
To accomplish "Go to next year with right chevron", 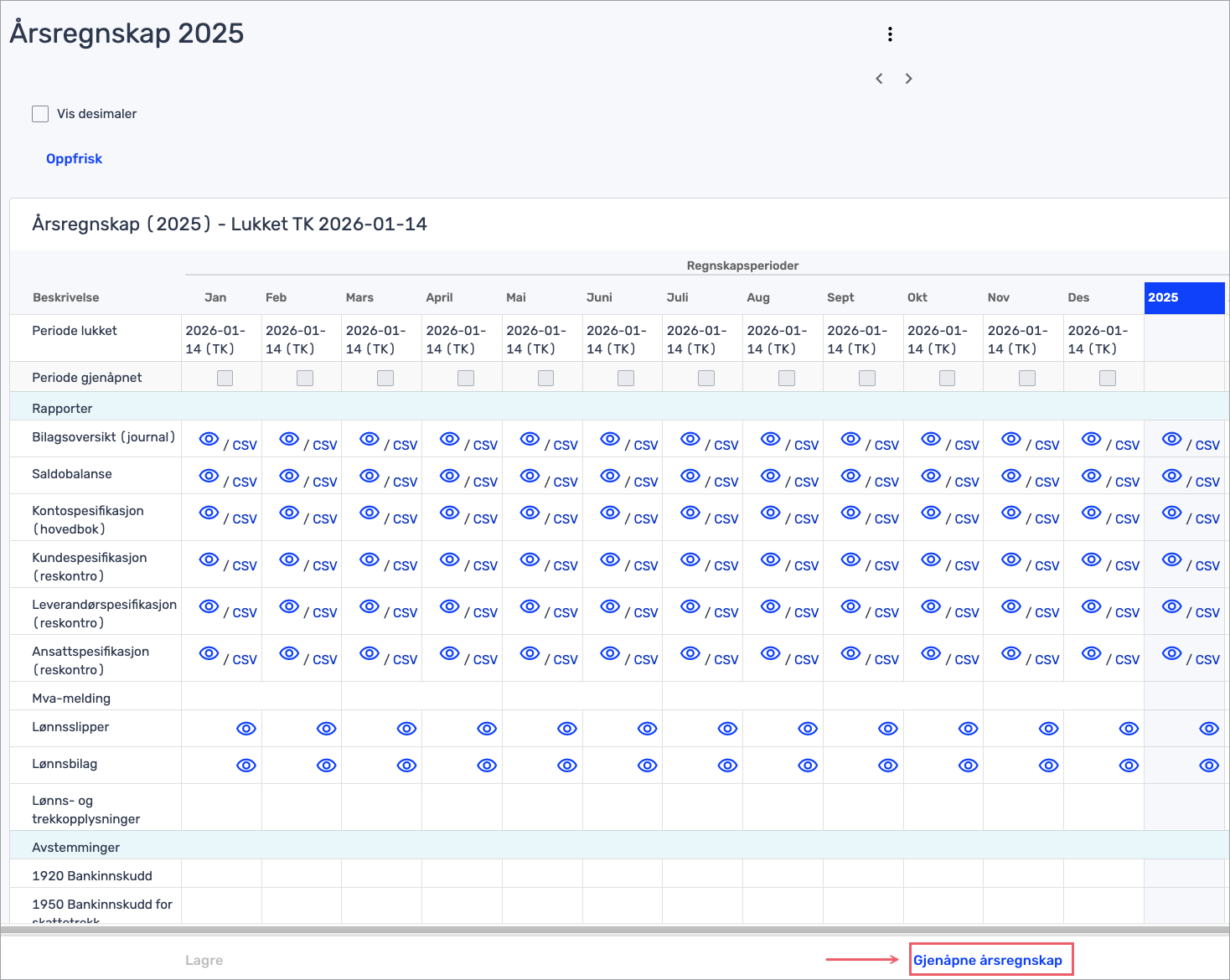I will 908,79.
